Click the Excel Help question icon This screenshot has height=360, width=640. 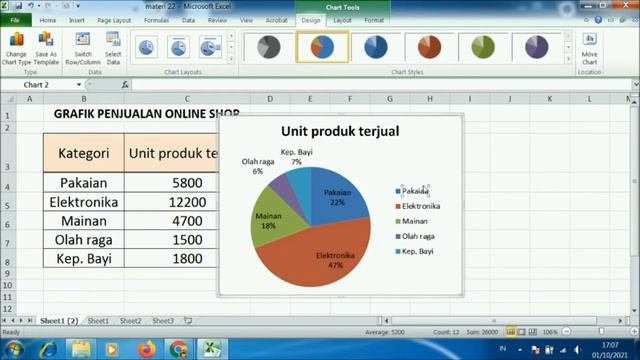[x=598, y=20]
